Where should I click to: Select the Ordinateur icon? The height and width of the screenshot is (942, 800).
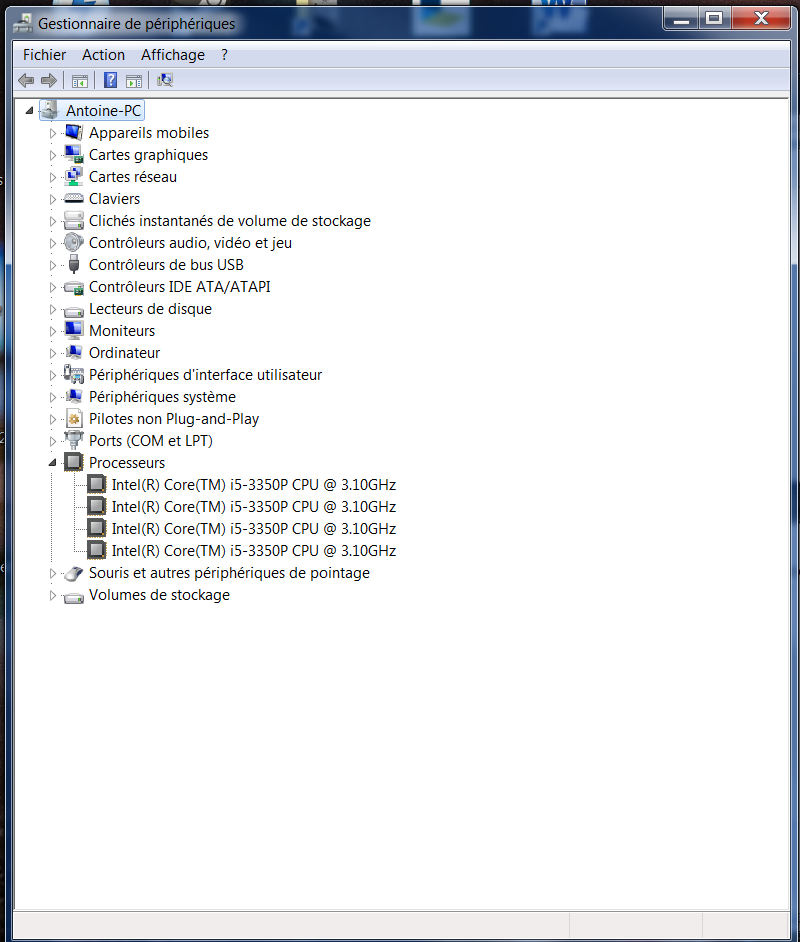74,352
